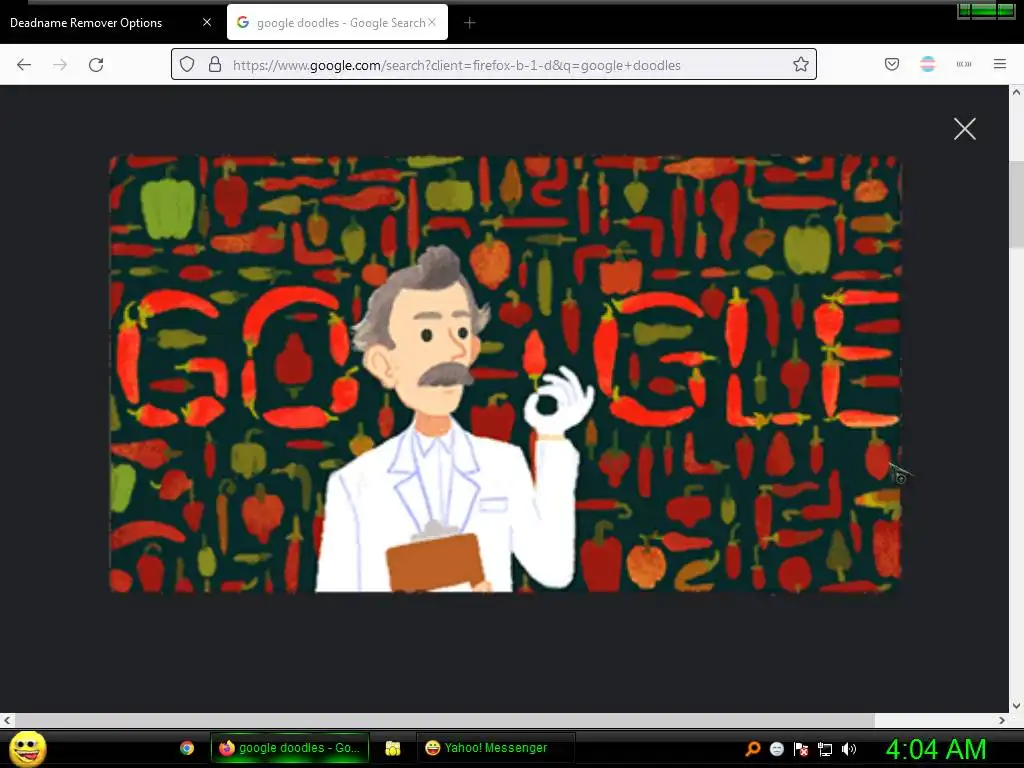View site security via padlock icon
The height and width of the screenshot is (768, 1024).
click(x=215, y=65)
